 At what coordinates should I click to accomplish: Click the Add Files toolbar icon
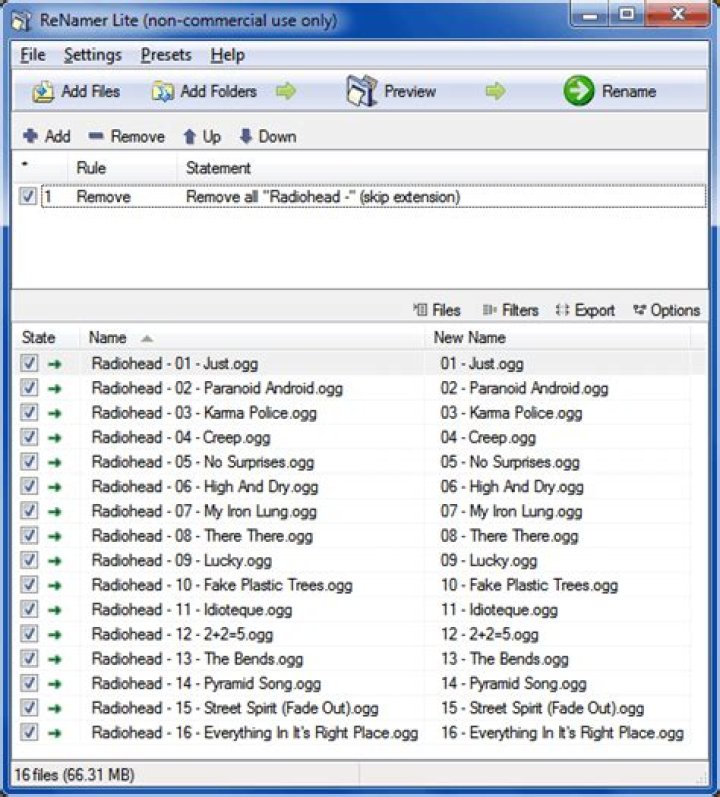coord(43,92)
